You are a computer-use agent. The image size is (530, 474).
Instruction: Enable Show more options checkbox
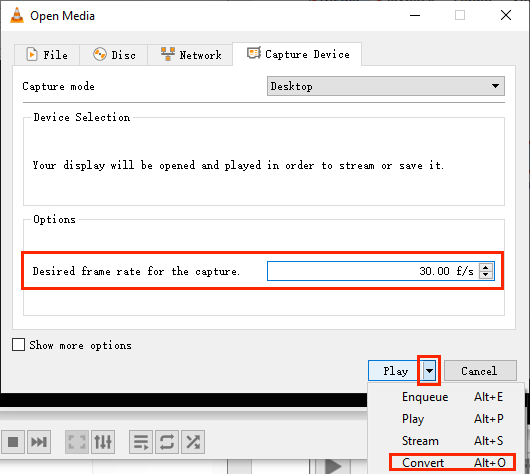click(18, 345)
